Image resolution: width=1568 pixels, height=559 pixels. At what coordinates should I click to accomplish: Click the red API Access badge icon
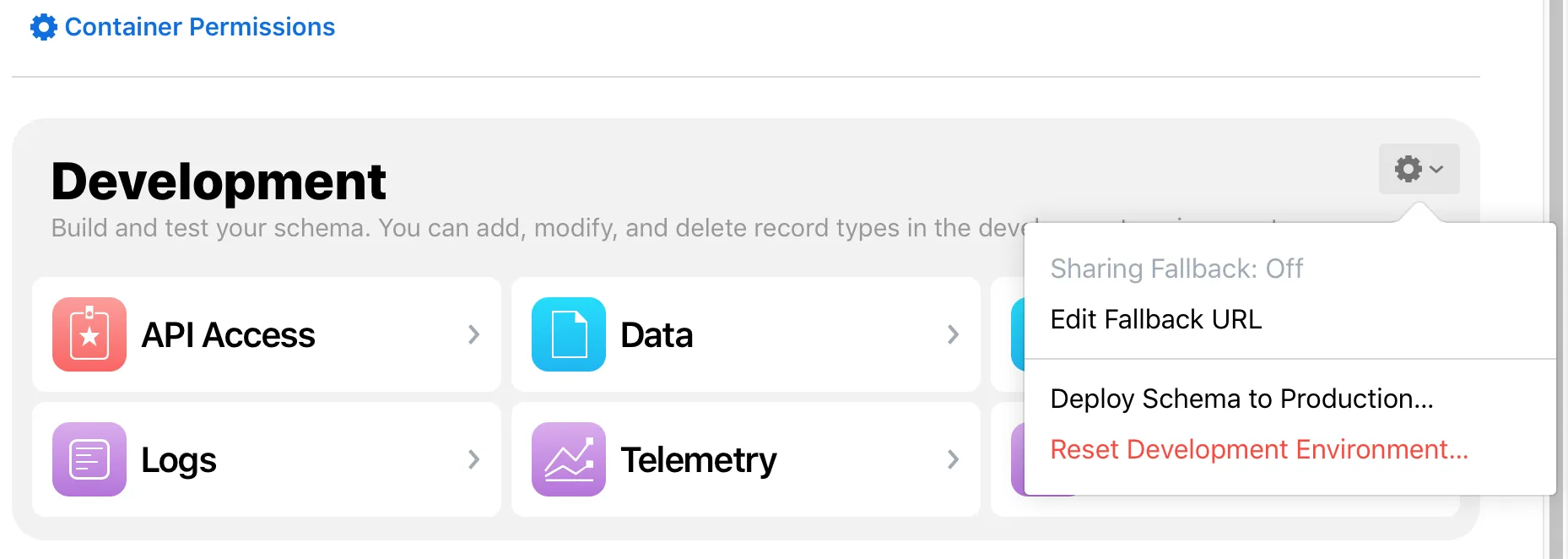89,334
